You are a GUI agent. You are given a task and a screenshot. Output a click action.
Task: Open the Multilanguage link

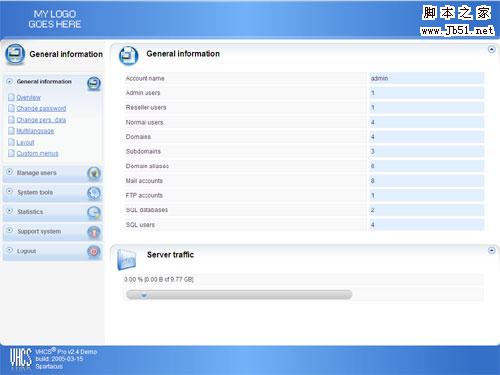point(35,131)
